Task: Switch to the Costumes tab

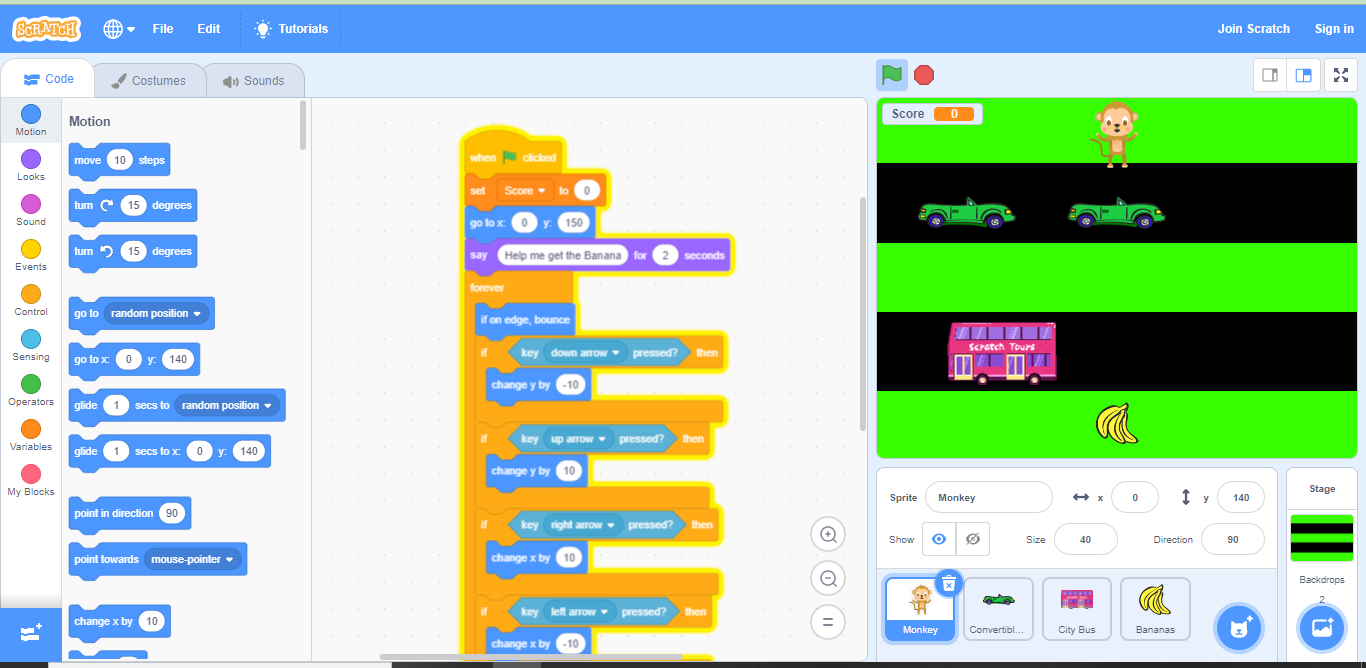Action: click(149, 81)
